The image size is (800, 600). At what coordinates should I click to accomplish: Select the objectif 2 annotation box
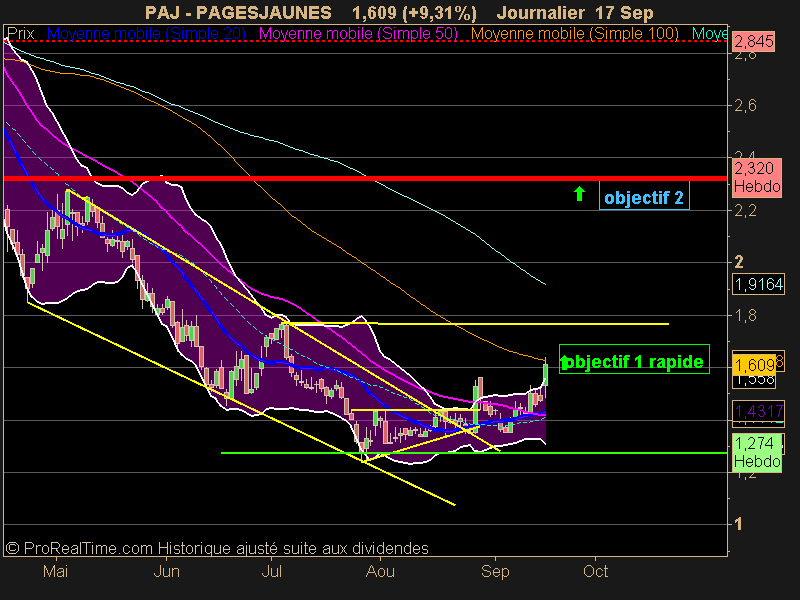(x=644, y=197)
